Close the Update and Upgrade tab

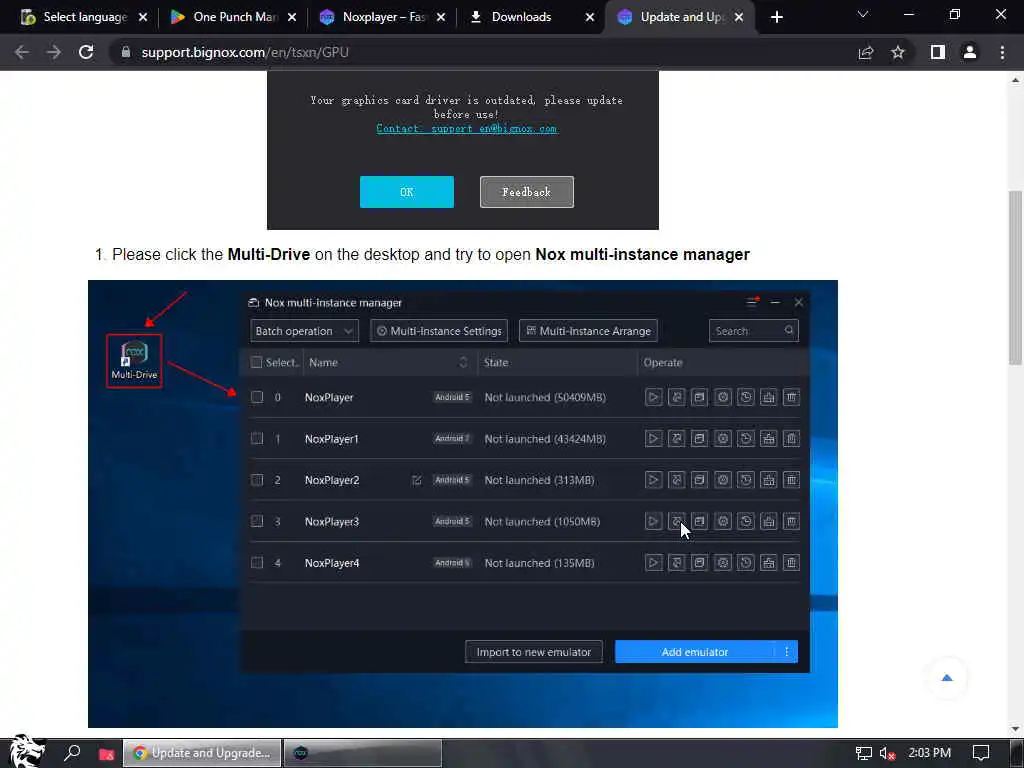[739, 17]
